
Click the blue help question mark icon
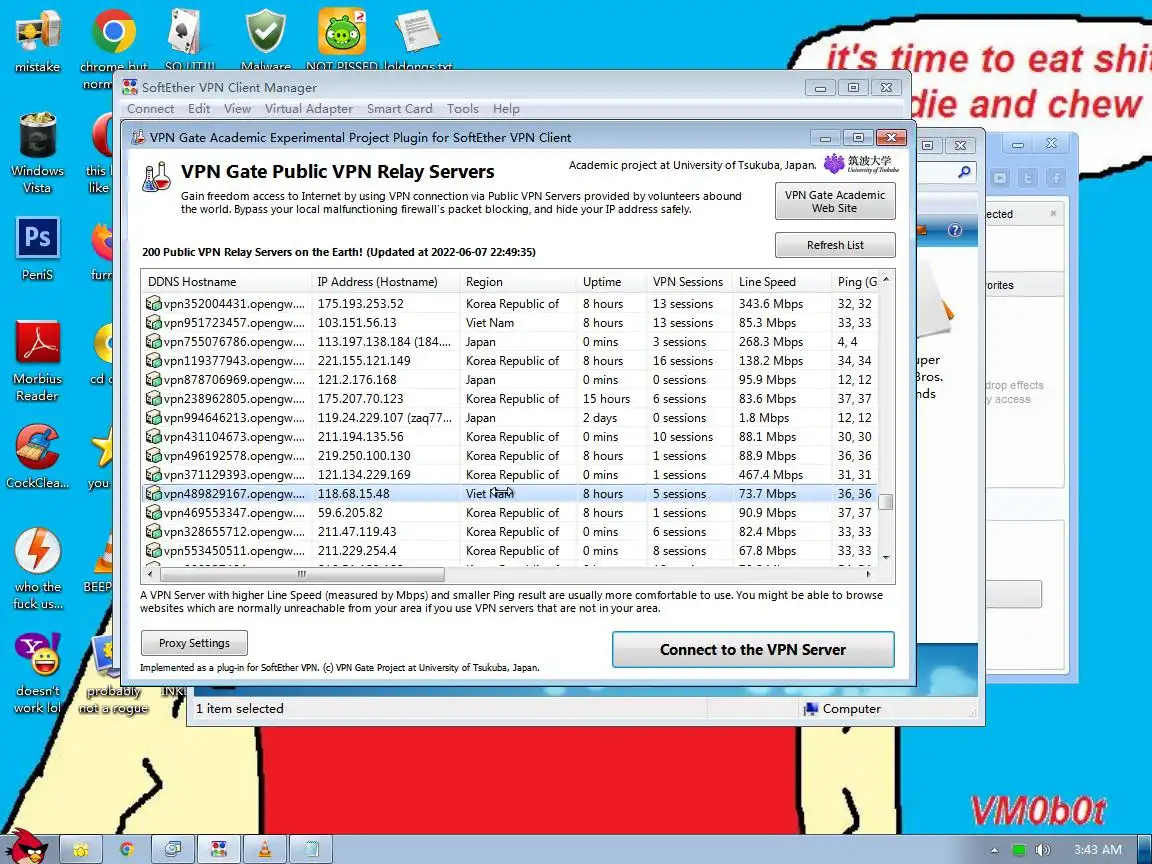click(x=954, y=230)
